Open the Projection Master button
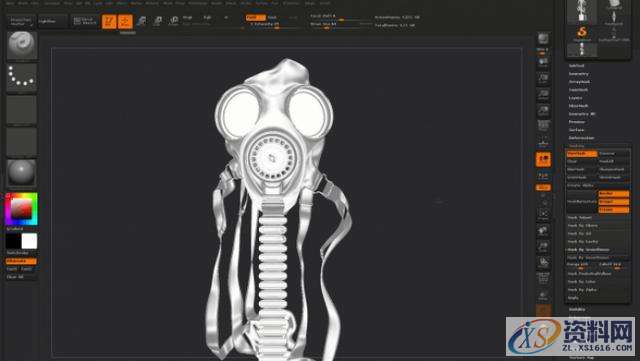640x361 pixels. tap(21, 22)
